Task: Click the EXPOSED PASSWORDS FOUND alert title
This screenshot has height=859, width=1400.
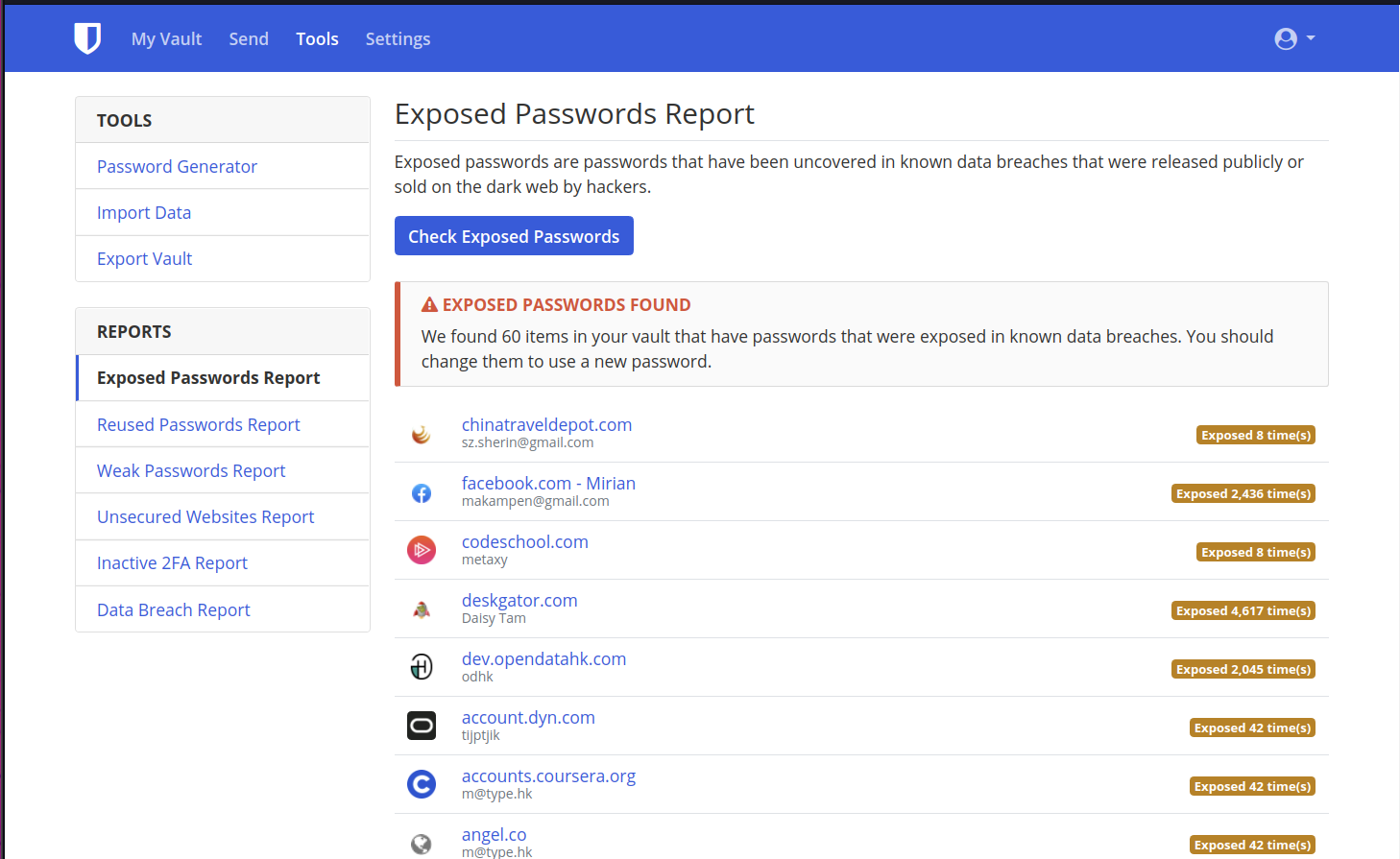Action: [x=567, y=305]
